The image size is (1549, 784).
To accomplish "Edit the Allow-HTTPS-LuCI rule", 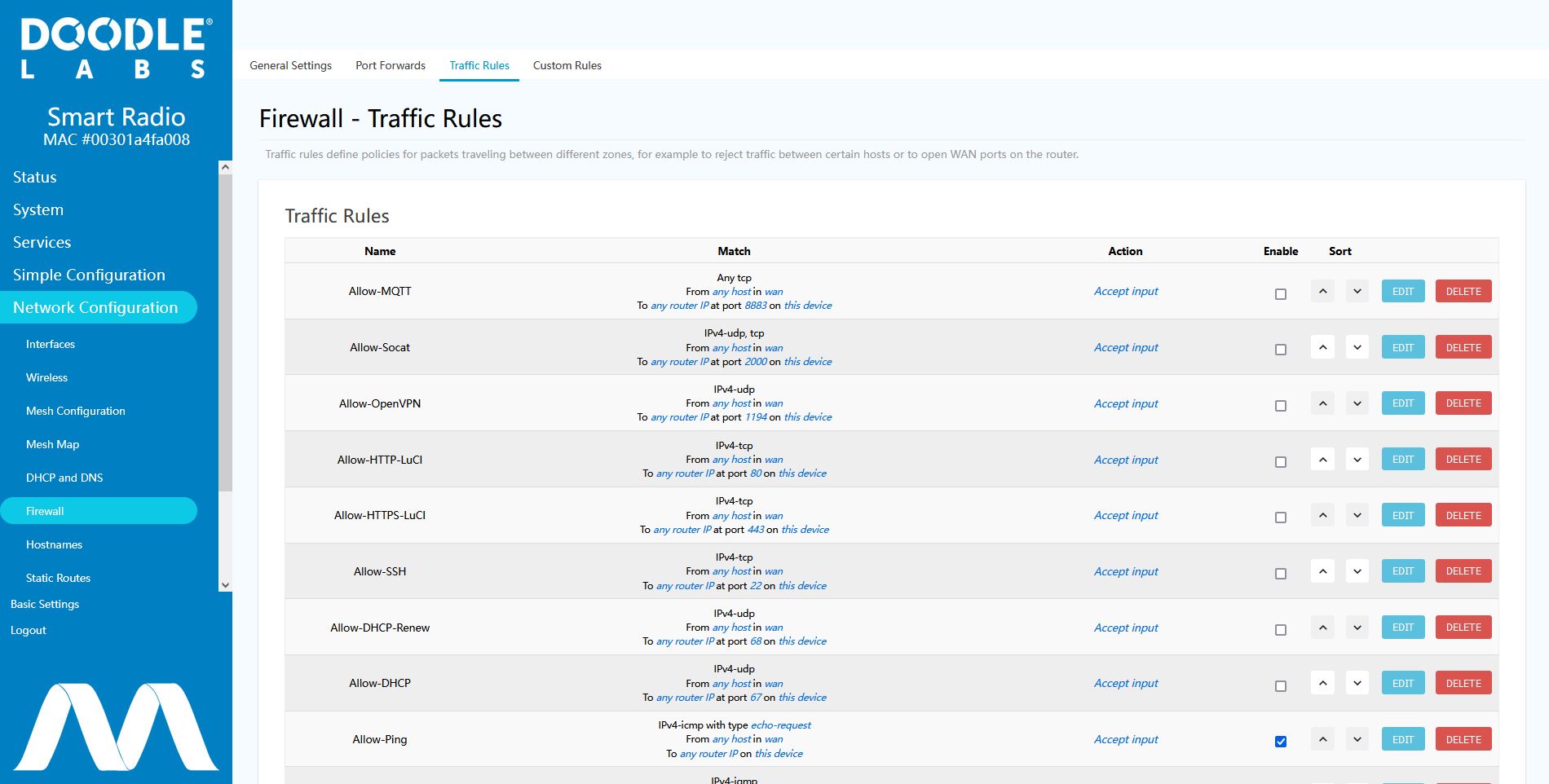I will pyautogui.click(x=1402, y=515).
